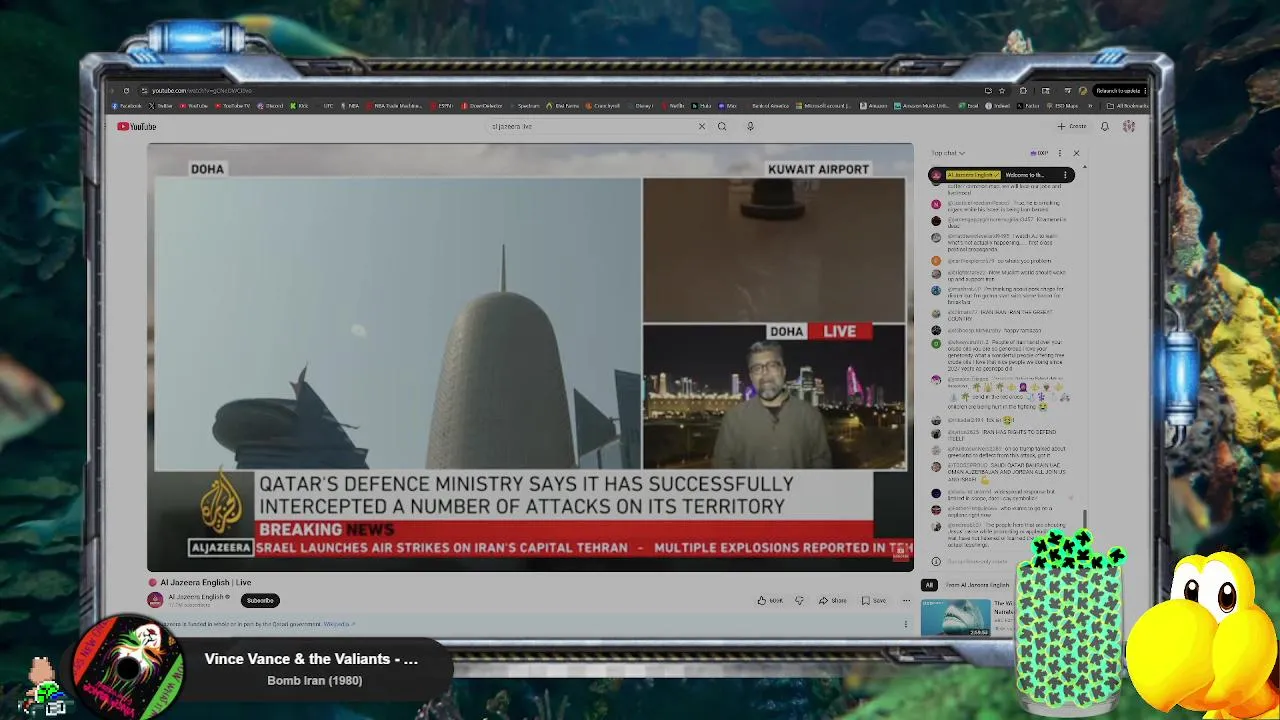Viewport: 1280px width, 720px height.
Task: Open more actions ellipsis under video
Action: click(906, 600)
